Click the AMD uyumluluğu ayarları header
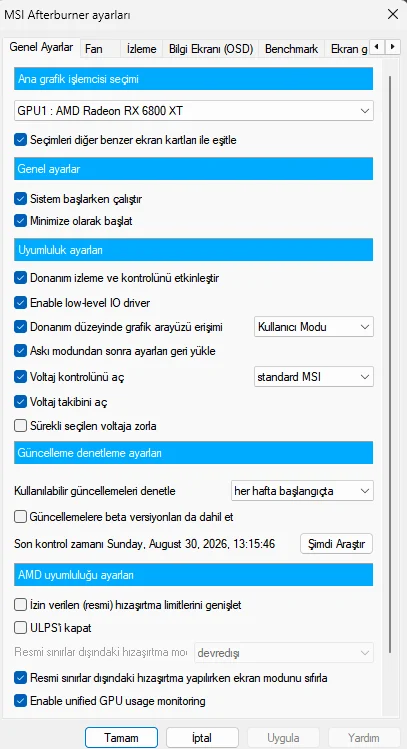 (193, 575)
